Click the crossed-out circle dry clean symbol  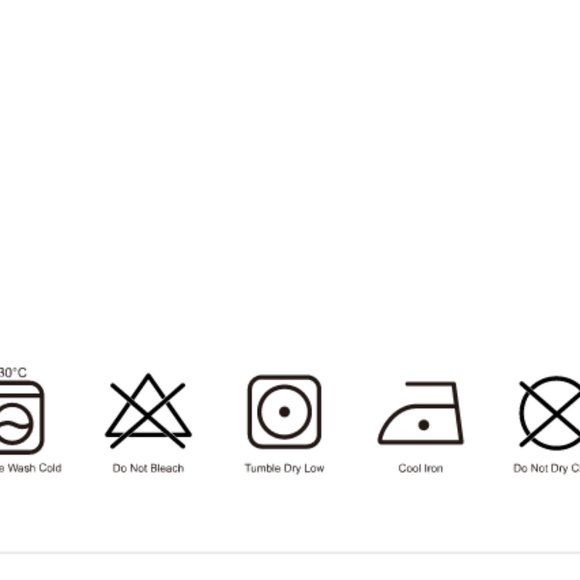(550, 413)
